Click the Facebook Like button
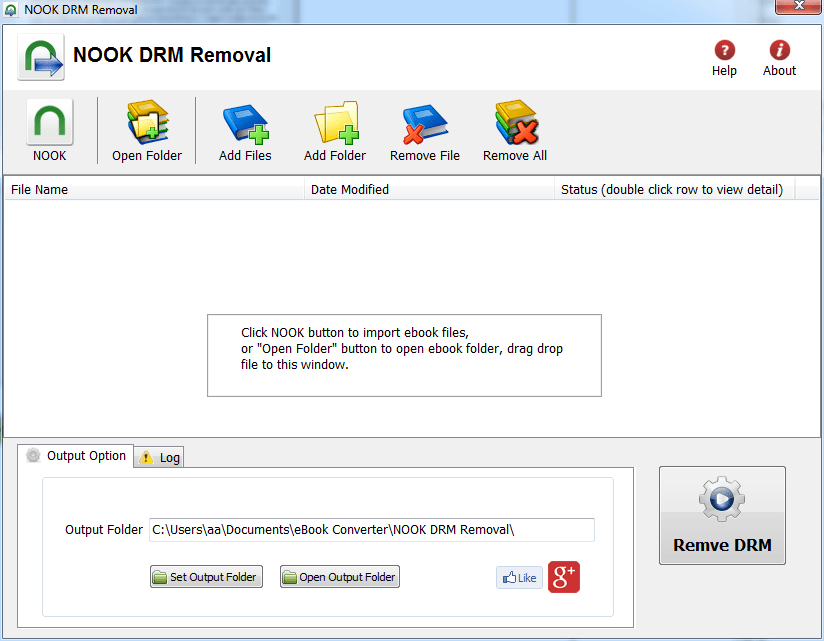The image size is (824, 641). [x=519, y=577]
